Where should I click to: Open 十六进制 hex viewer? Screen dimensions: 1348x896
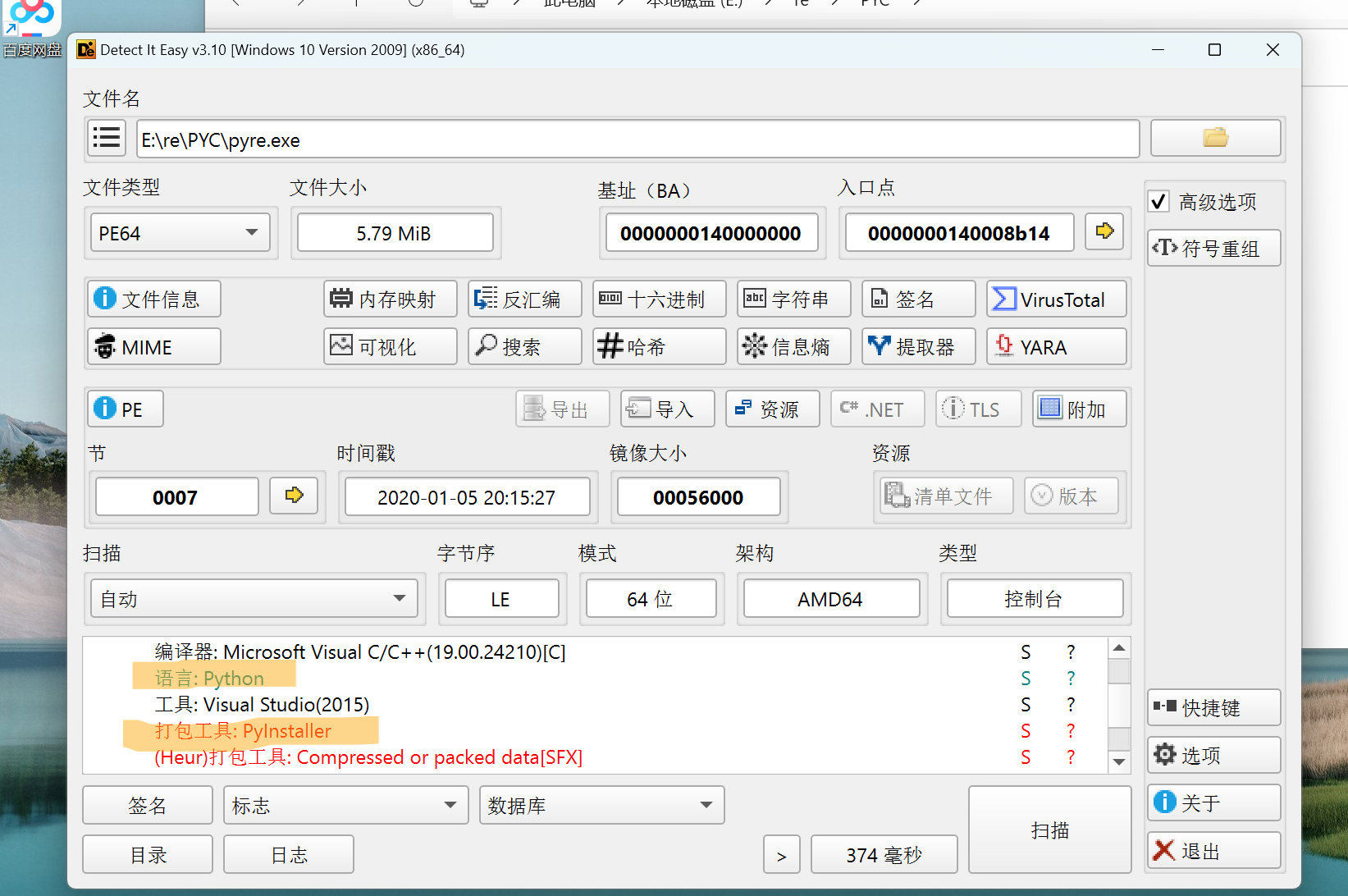660,299
